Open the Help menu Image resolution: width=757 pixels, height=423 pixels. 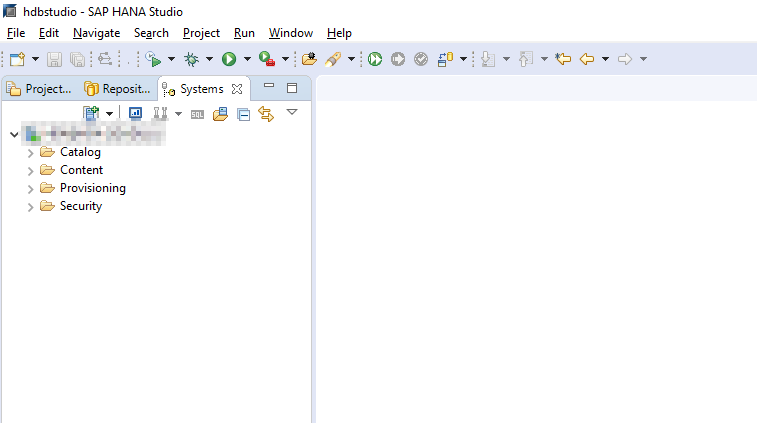339,33
